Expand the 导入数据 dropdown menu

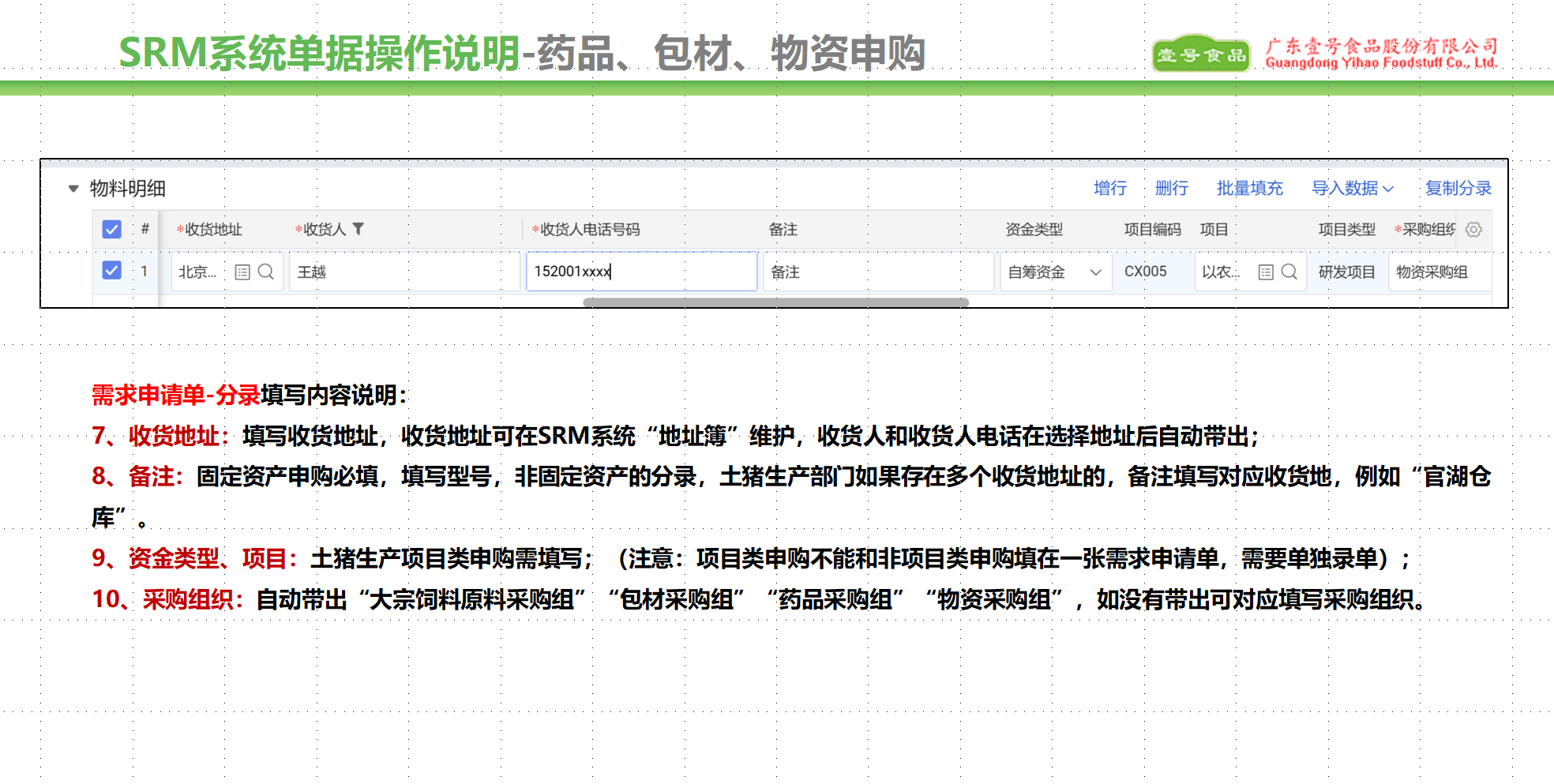(1352, 189)
